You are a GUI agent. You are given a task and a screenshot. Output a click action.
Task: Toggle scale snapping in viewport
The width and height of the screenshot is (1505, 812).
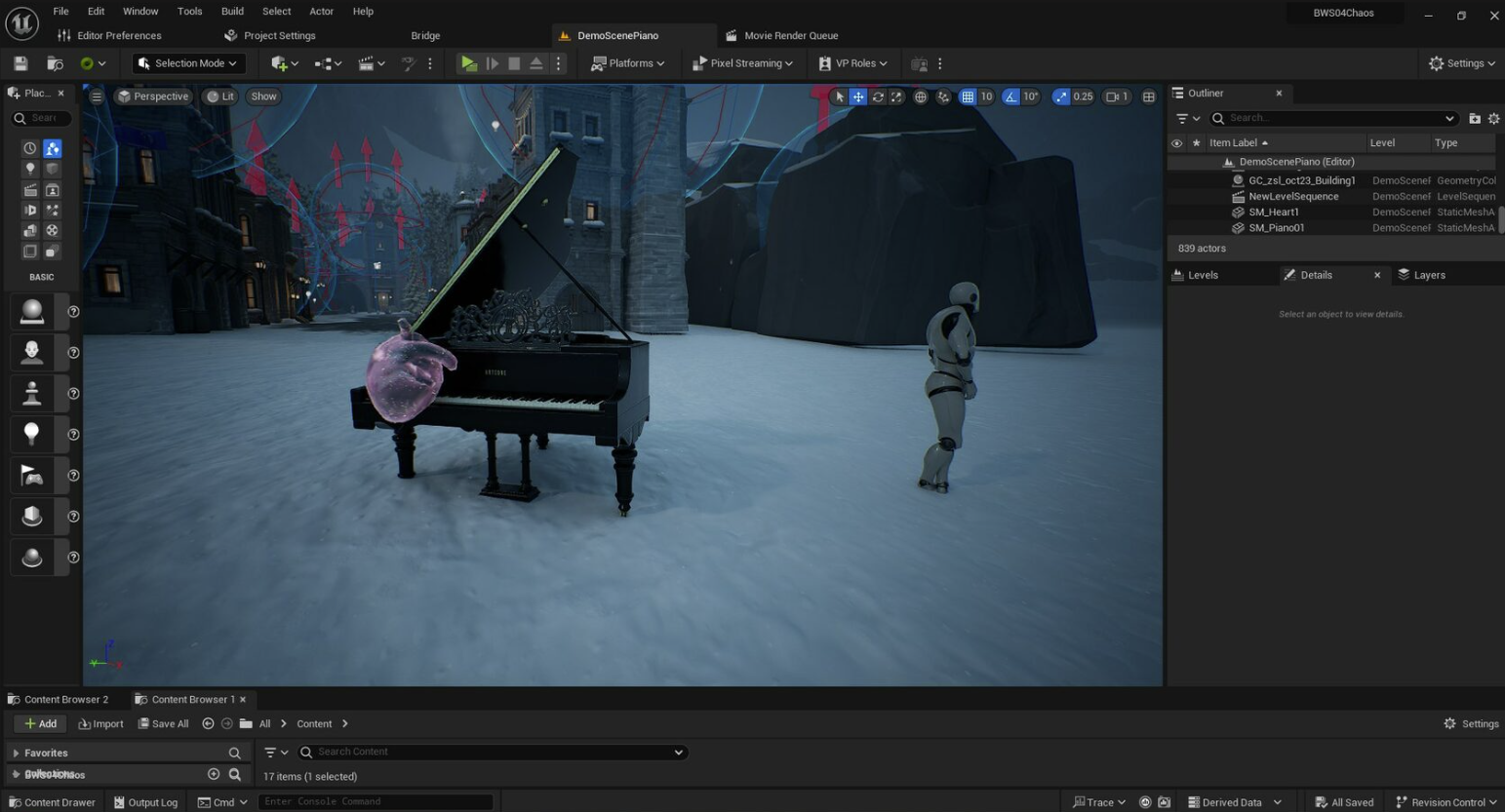(1061, 97)
